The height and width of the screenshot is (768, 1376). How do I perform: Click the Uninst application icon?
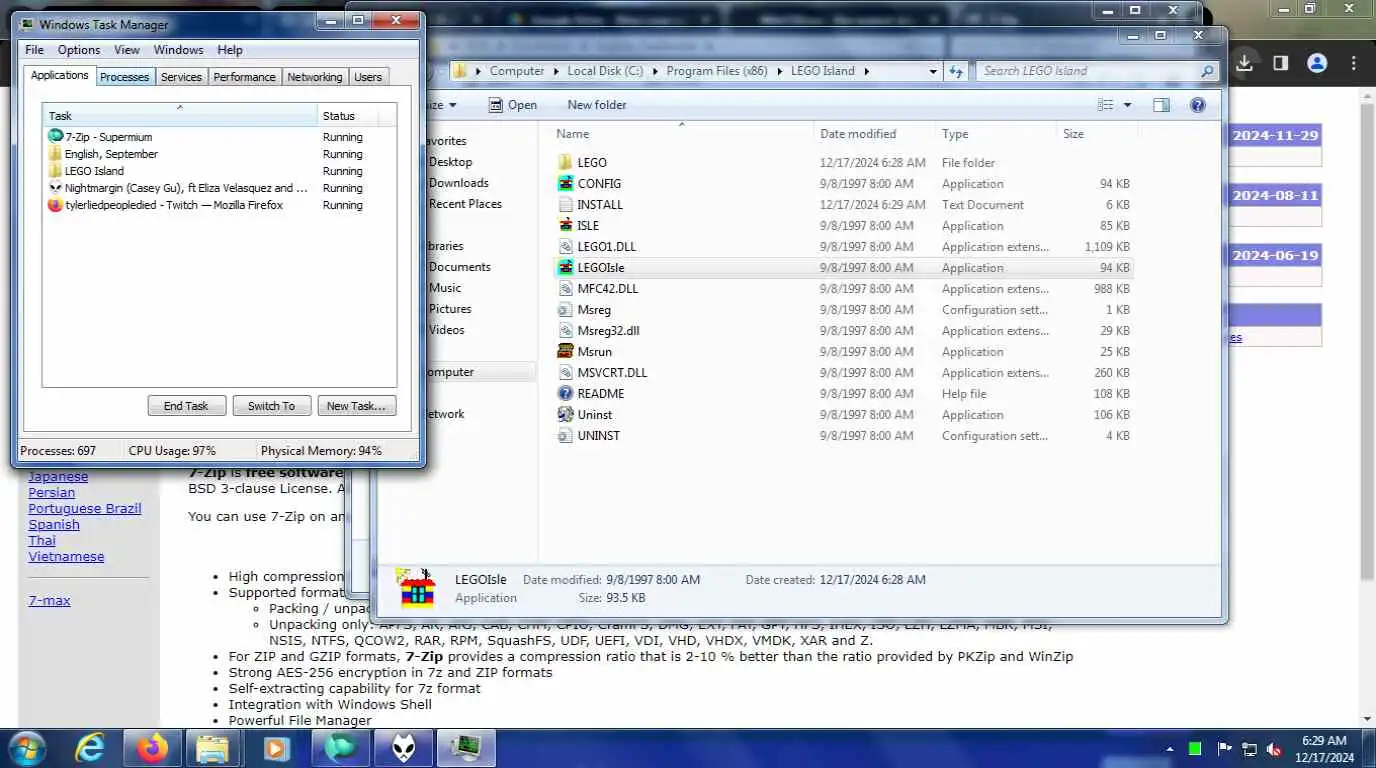[x=565, y=414]
